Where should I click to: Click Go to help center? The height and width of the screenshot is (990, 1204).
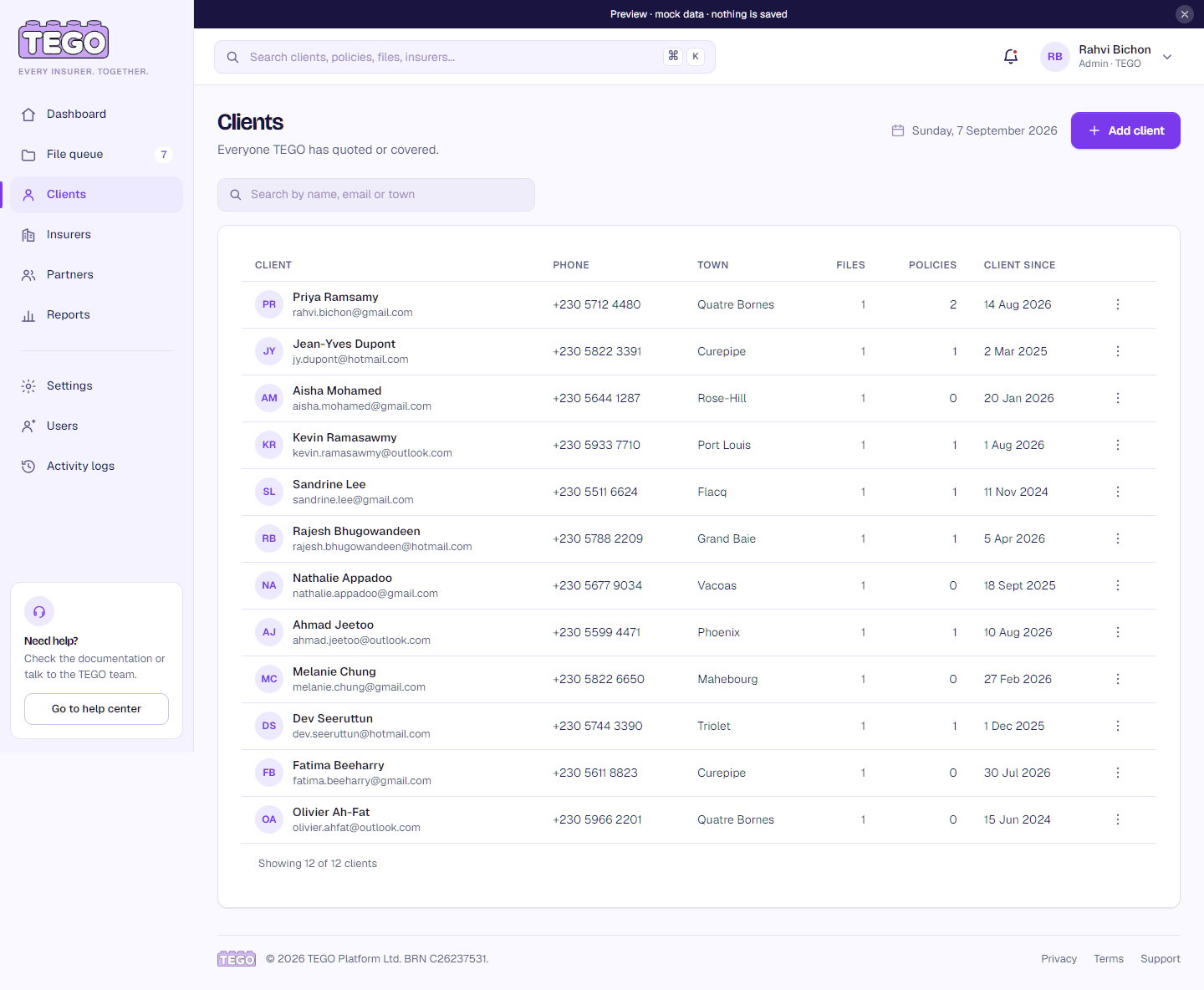(96, 709)
